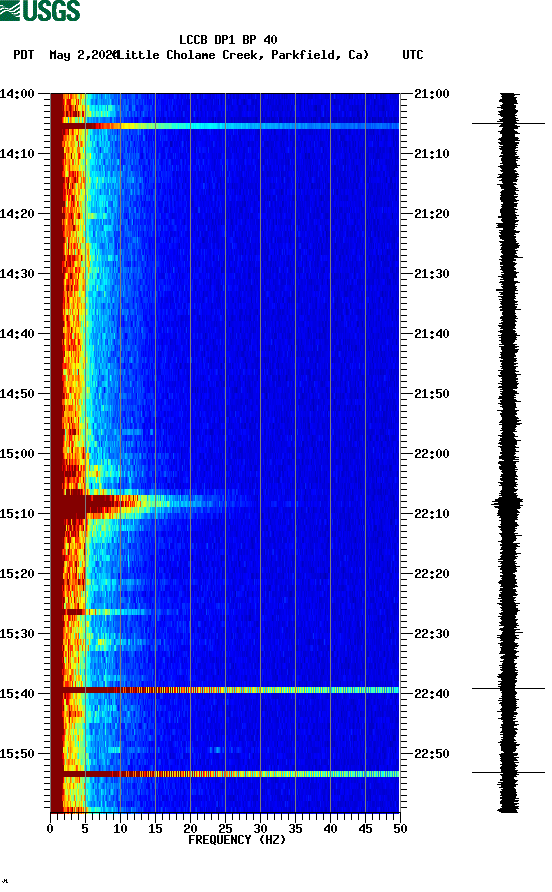Select the title text 'LCCB DP1 BP 40'
552x892 pixels.
click(x=228, y=40)
